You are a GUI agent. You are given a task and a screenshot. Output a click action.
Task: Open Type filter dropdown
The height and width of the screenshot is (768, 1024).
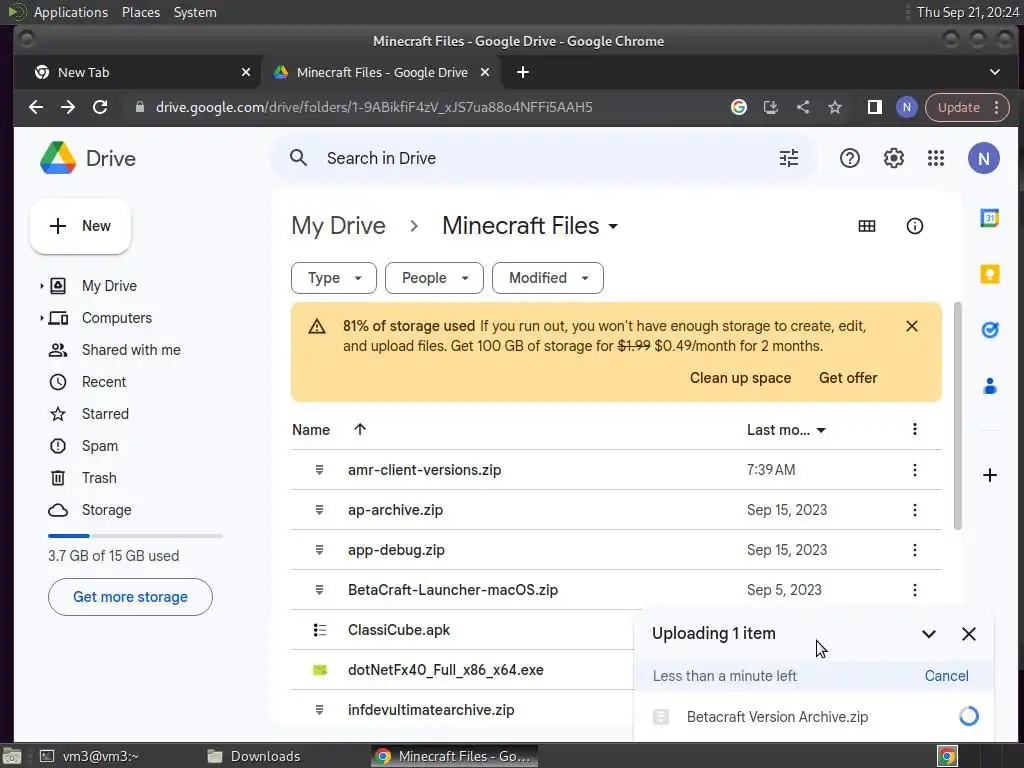point(334,278)
